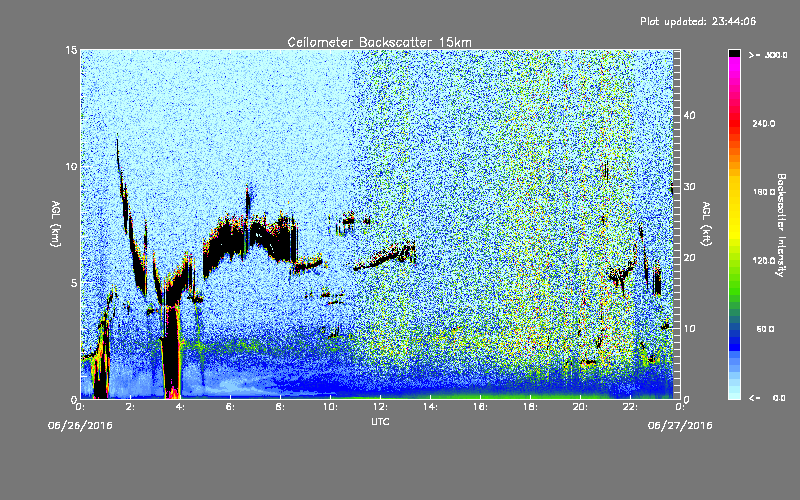Image resolution: width=800 pixels, height=500 pixels.
Task: Click the "<= 0.0" colorbar label
Action: 768,398
